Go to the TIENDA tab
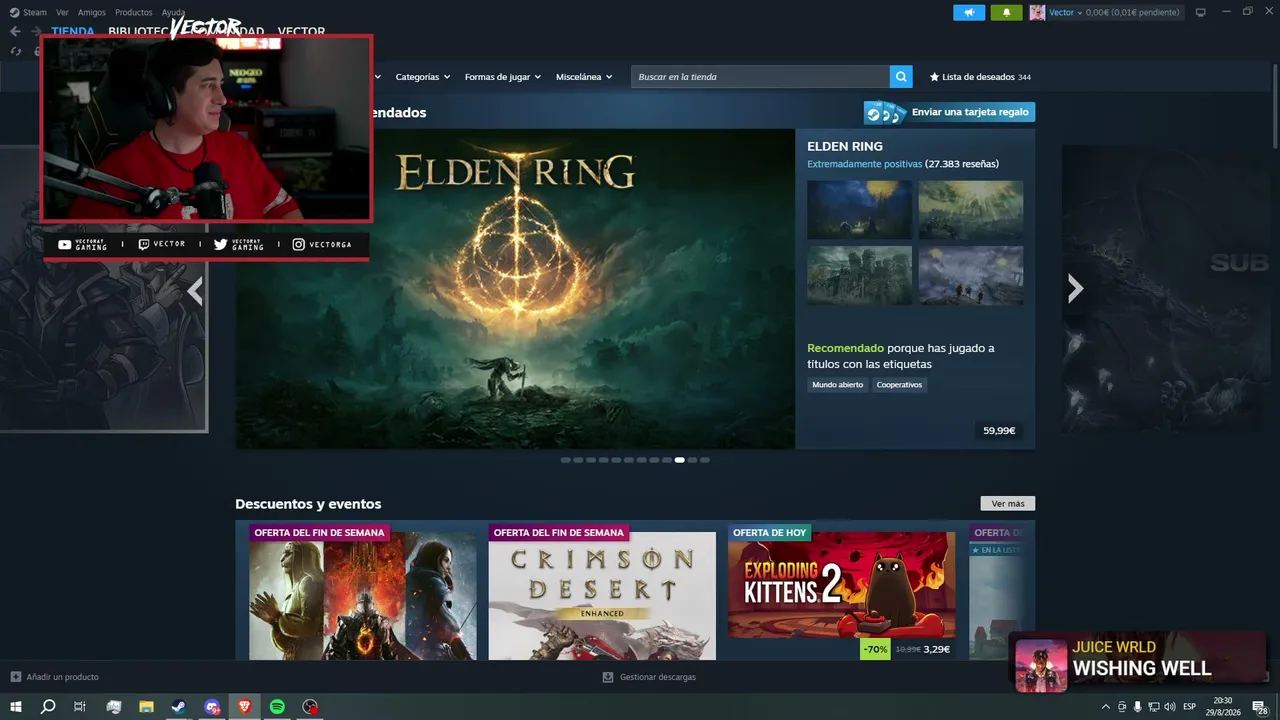Image resolution: width=1280 pixels, height=720 pixels. [x=73, y=31]
